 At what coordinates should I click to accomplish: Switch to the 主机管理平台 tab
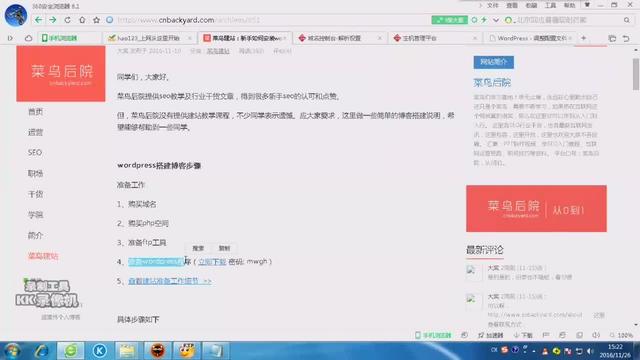click(434, 38)
